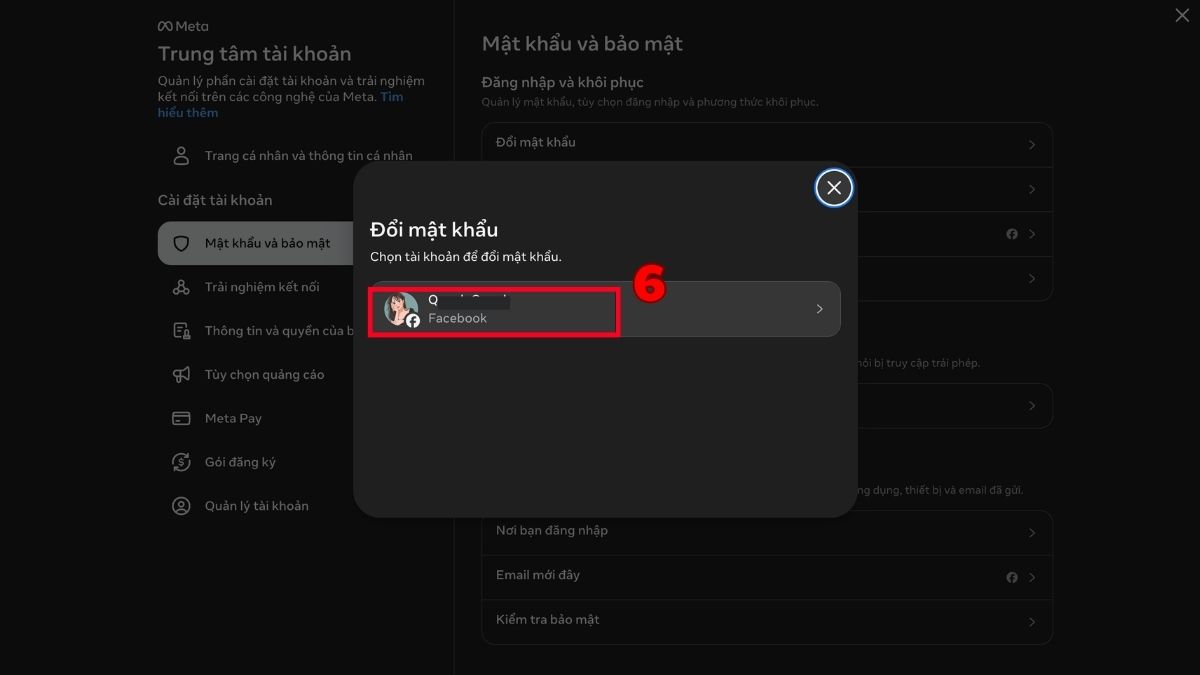Click Chọn tài khoản để đổi mật khẩu text
This screenshot has width=1200, height=675.
[x=466, y=257]
